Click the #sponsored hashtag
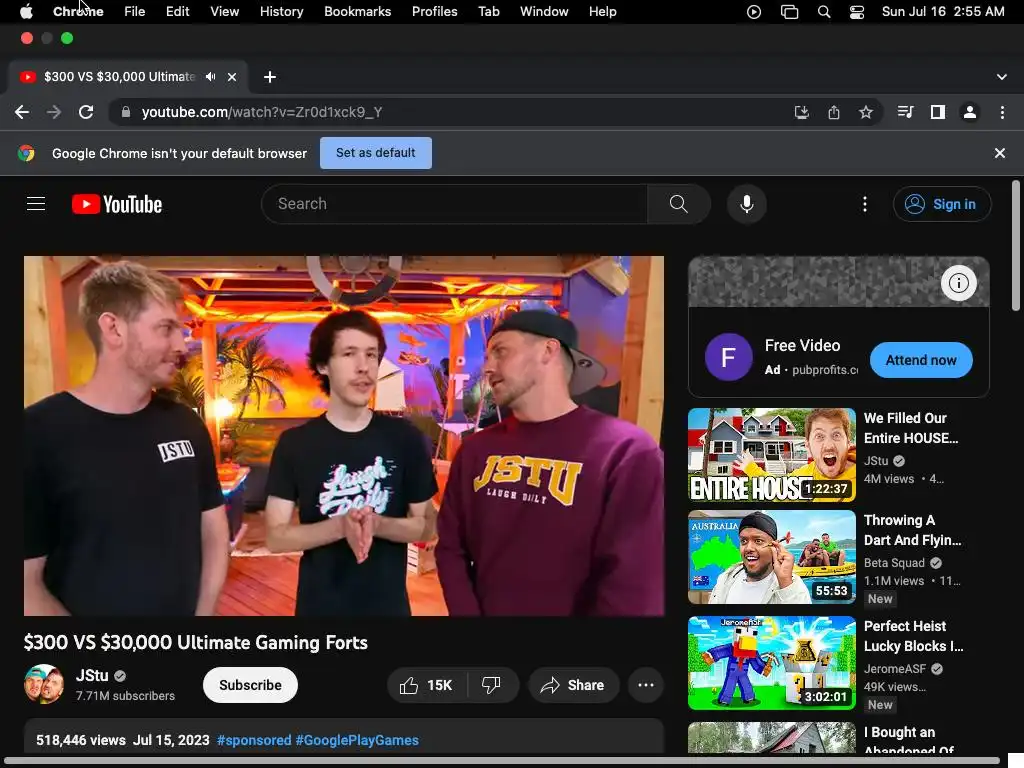 coord(254,740)
